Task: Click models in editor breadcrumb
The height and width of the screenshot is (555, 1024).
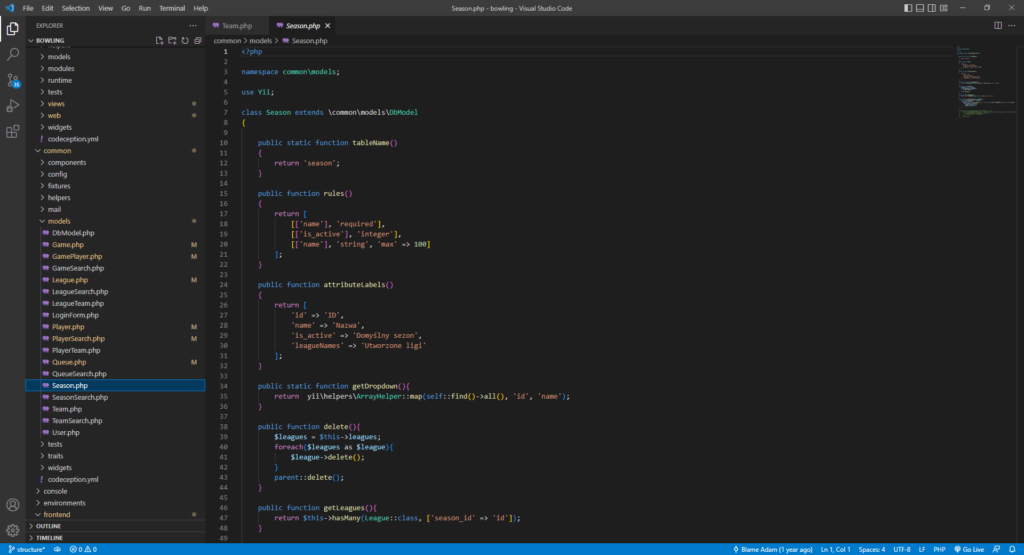Action: tap(261, 40)
